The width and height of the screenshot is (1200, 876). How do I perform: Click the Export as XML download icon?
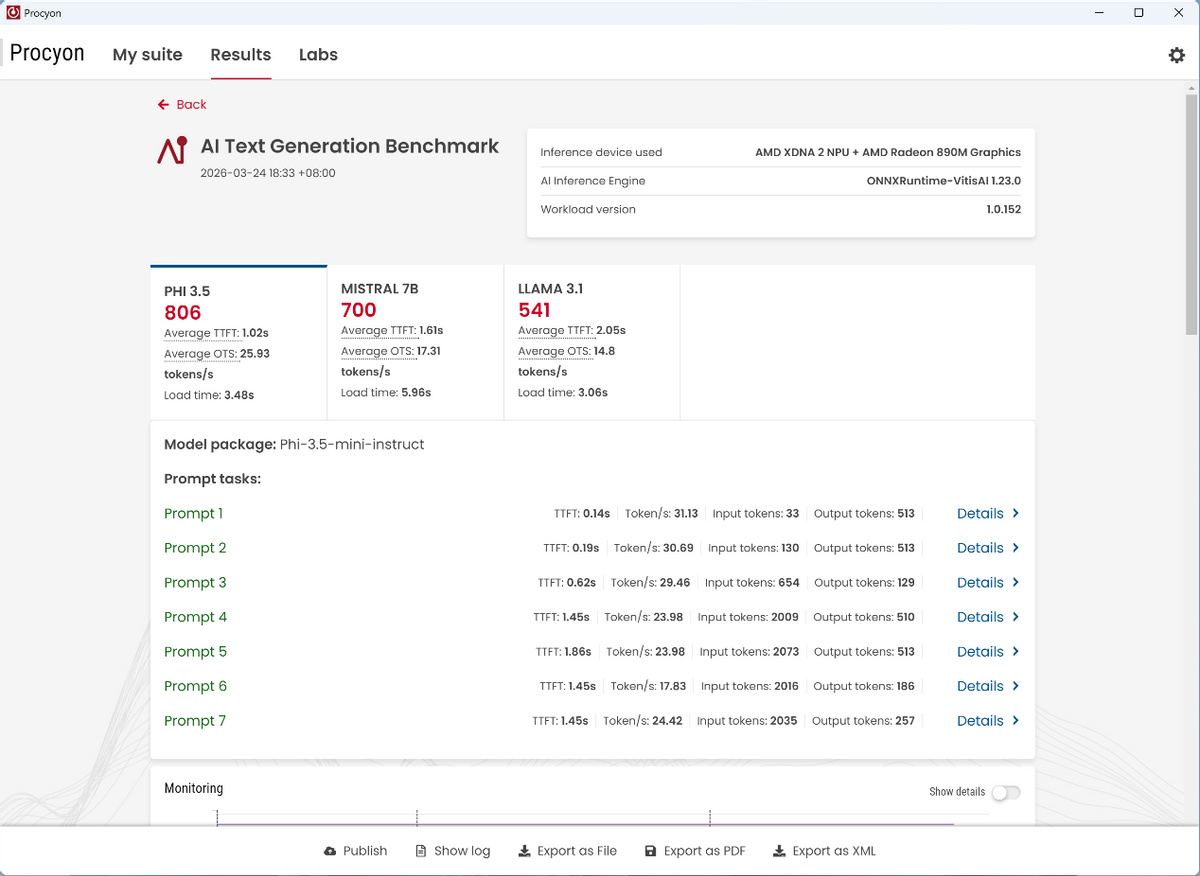(779, 851)
